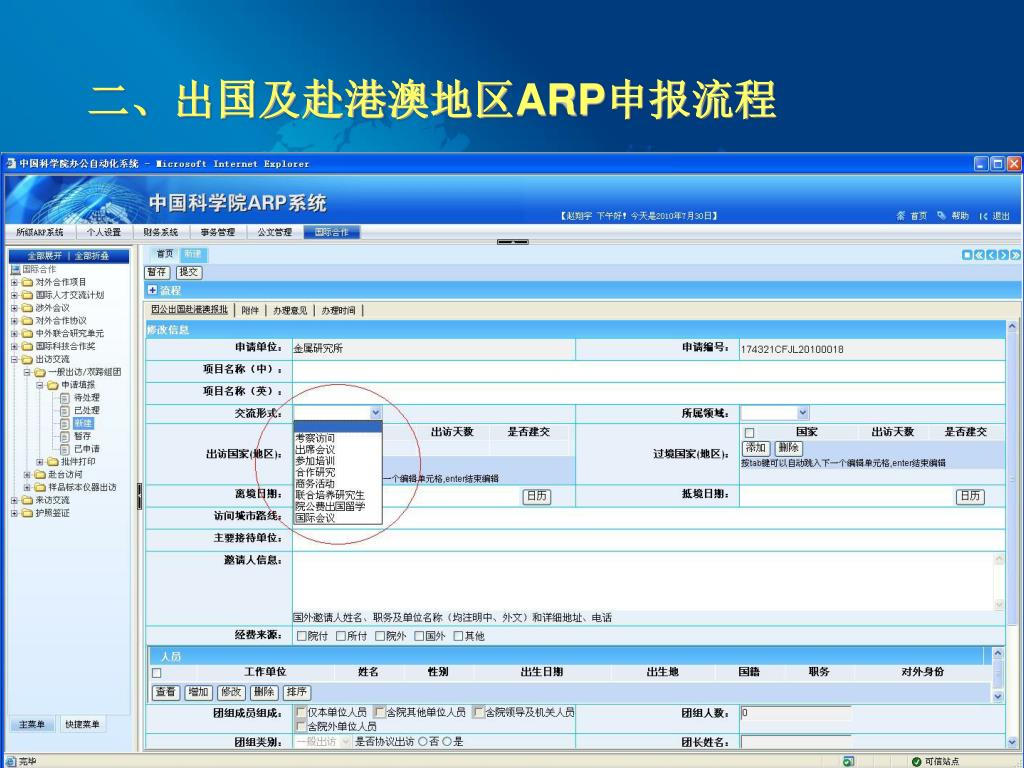
Task: Click the document icon of 已处理
Action: [x=65, y=410]
